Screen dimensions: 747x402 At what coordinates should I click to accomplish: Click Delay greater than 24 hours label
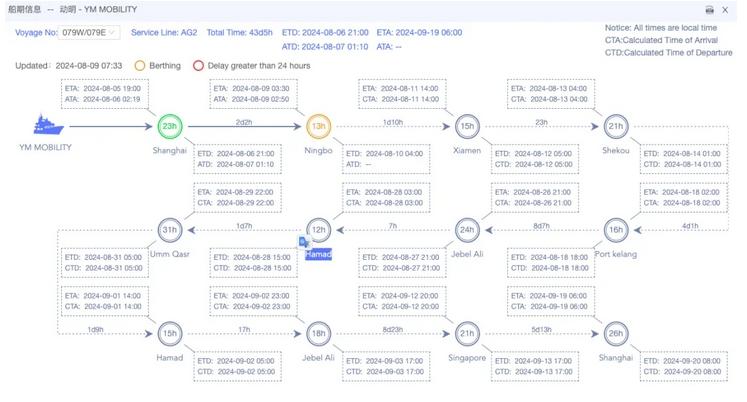[x=259, y=66]
